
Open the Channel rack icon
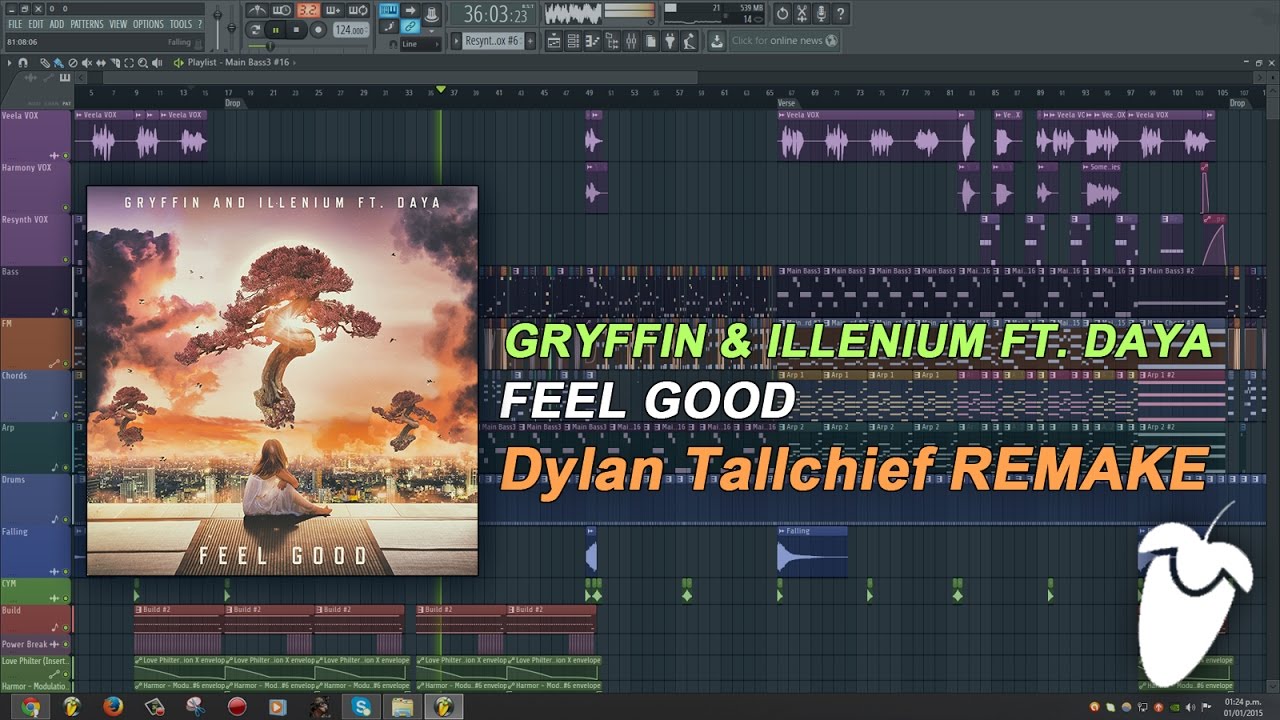(573, 41)
